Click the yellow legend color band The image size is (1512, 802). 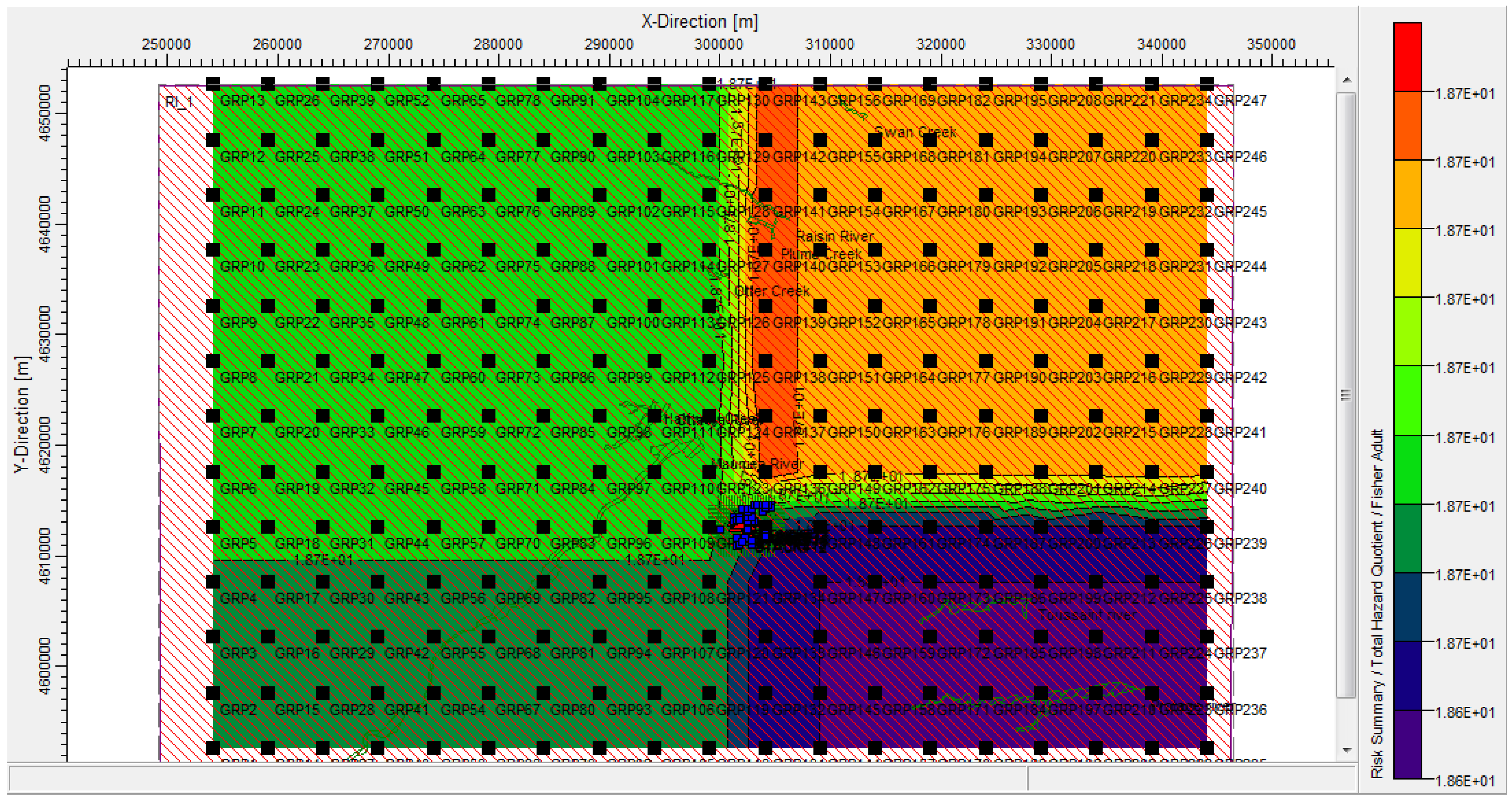coord(1407,262)
